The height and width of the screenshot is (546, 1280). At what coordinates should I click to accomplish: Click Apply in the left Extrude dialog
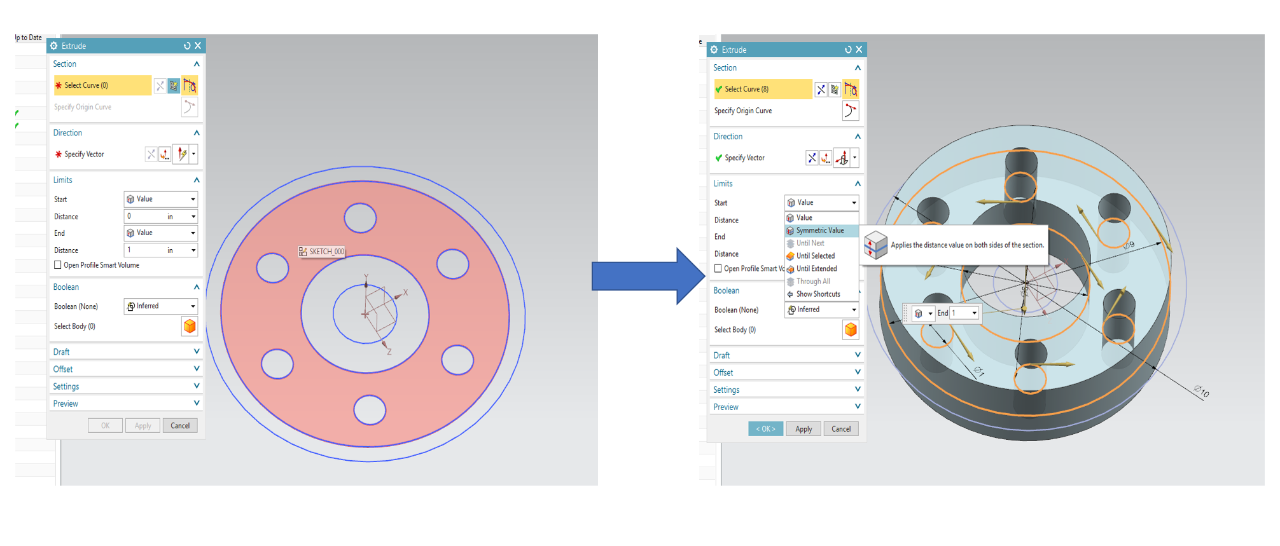[143, 425]
